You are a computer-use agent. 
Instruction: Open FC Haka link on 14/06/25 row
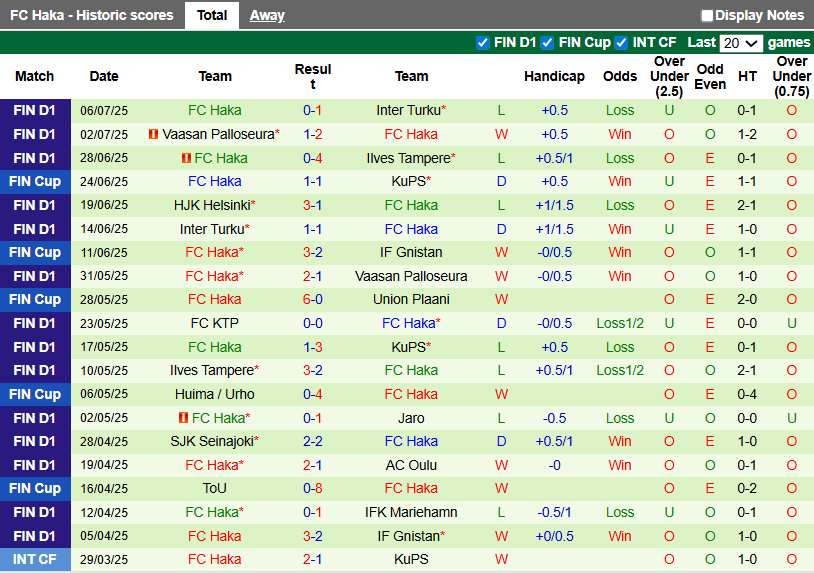tap(411, 229)
